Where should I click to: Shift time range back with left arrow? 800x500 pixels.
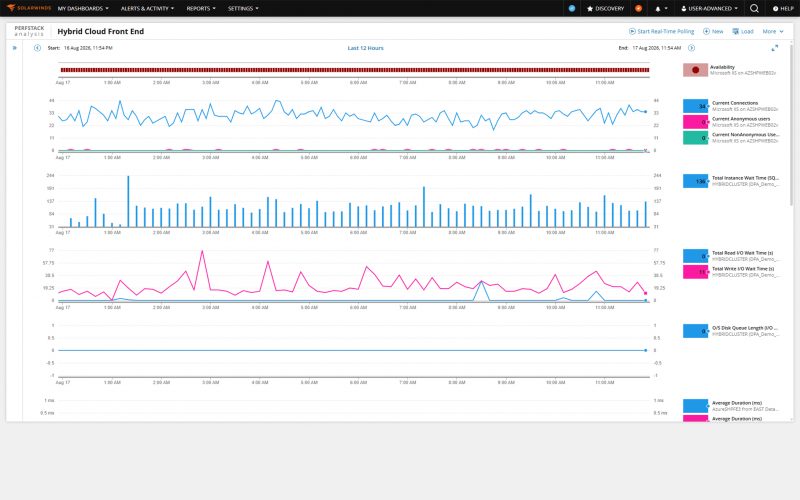(x=37, y=48)
